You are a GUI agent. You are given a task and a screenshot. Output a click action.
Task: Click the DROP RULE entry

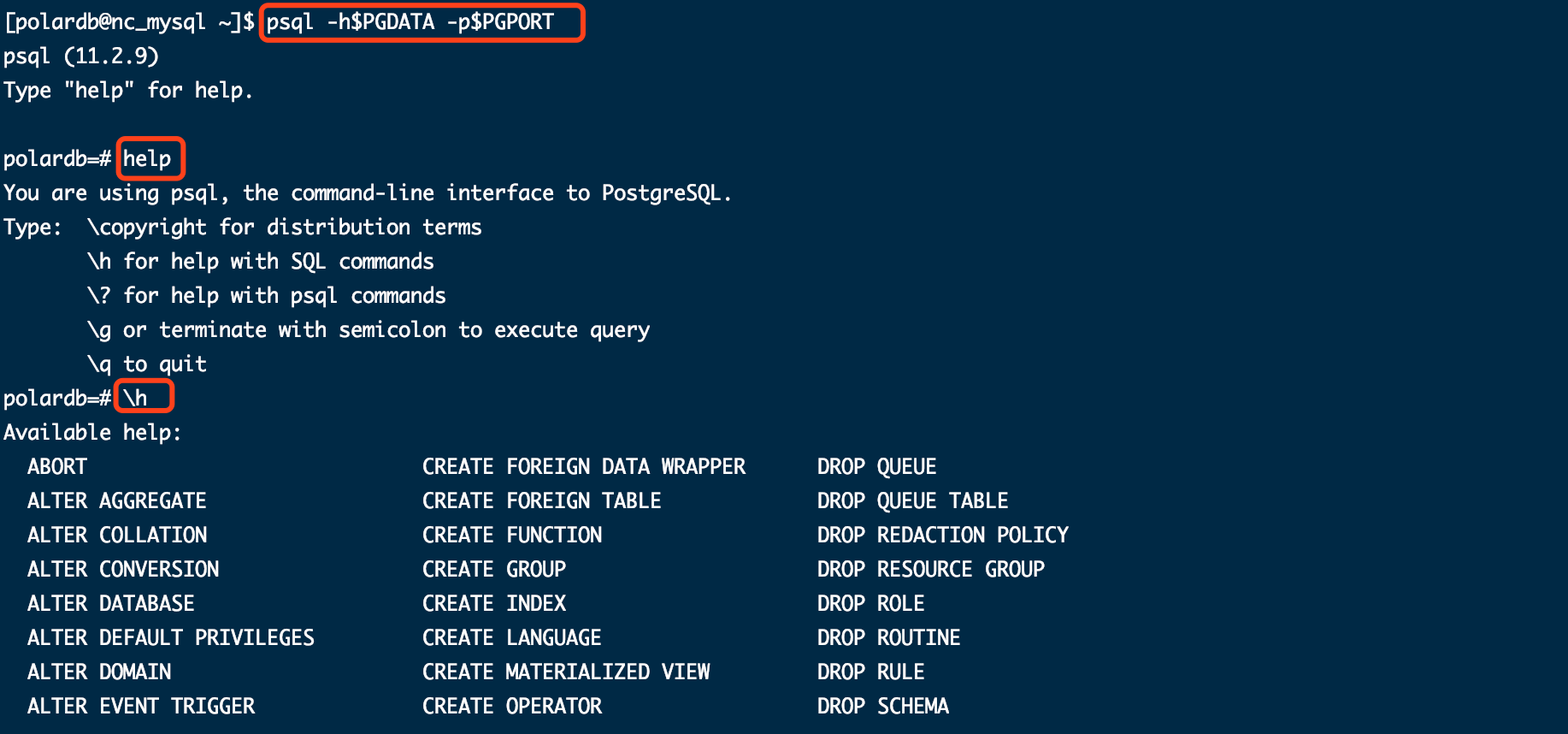pyautogui.click(x=871, y=672)
